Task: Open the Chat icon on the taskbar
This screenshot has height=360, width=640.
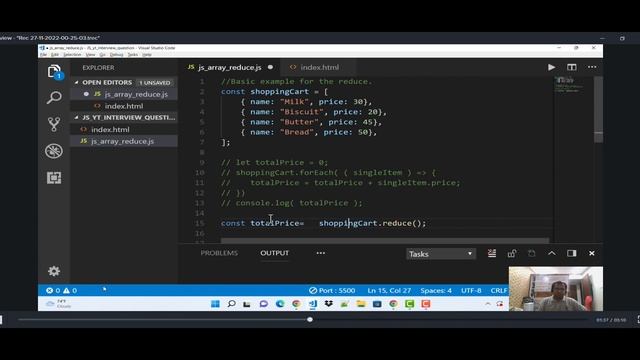Action: (264, 304)
